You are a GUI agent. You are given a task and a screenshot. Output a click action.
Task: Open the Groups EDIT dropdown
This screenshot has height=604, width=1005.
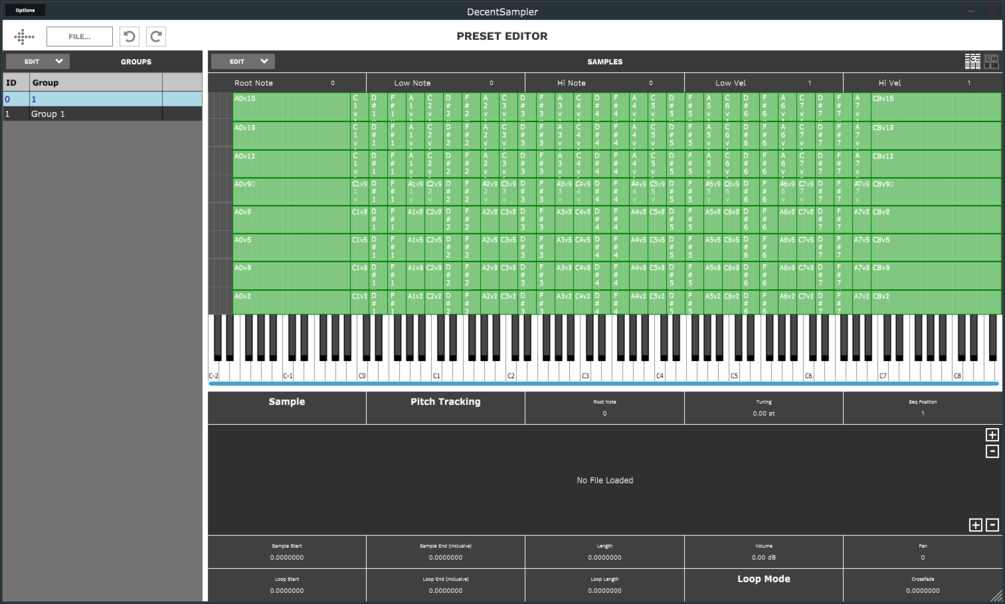(38, 62)
